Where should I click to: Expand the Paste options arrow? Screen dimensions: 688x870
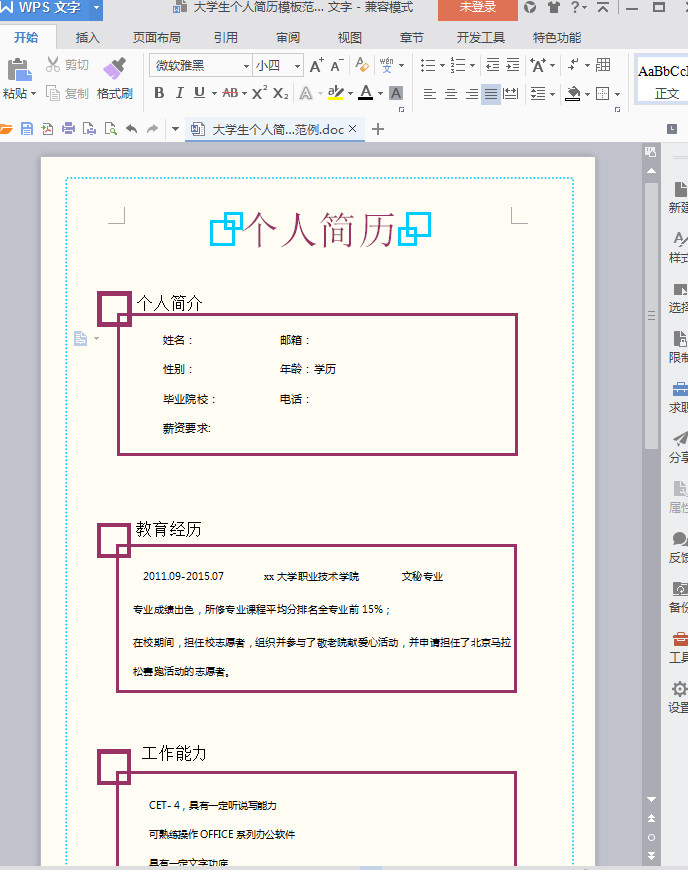point(34,94)
